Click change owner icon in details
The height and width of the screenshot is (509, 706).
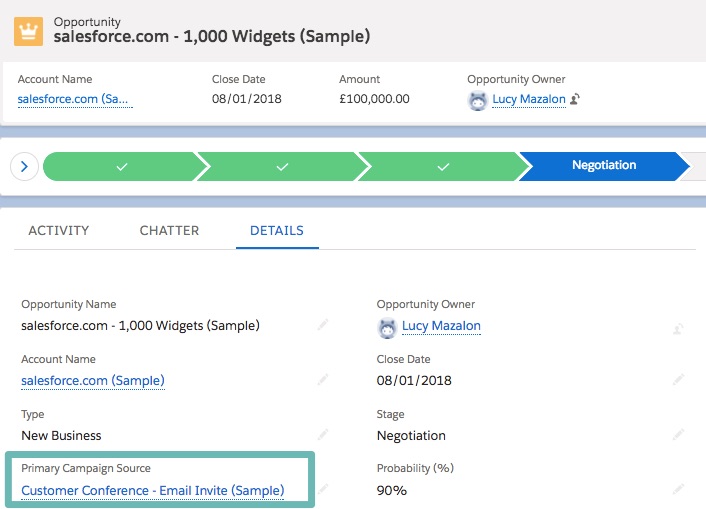[x=678, y=329]
